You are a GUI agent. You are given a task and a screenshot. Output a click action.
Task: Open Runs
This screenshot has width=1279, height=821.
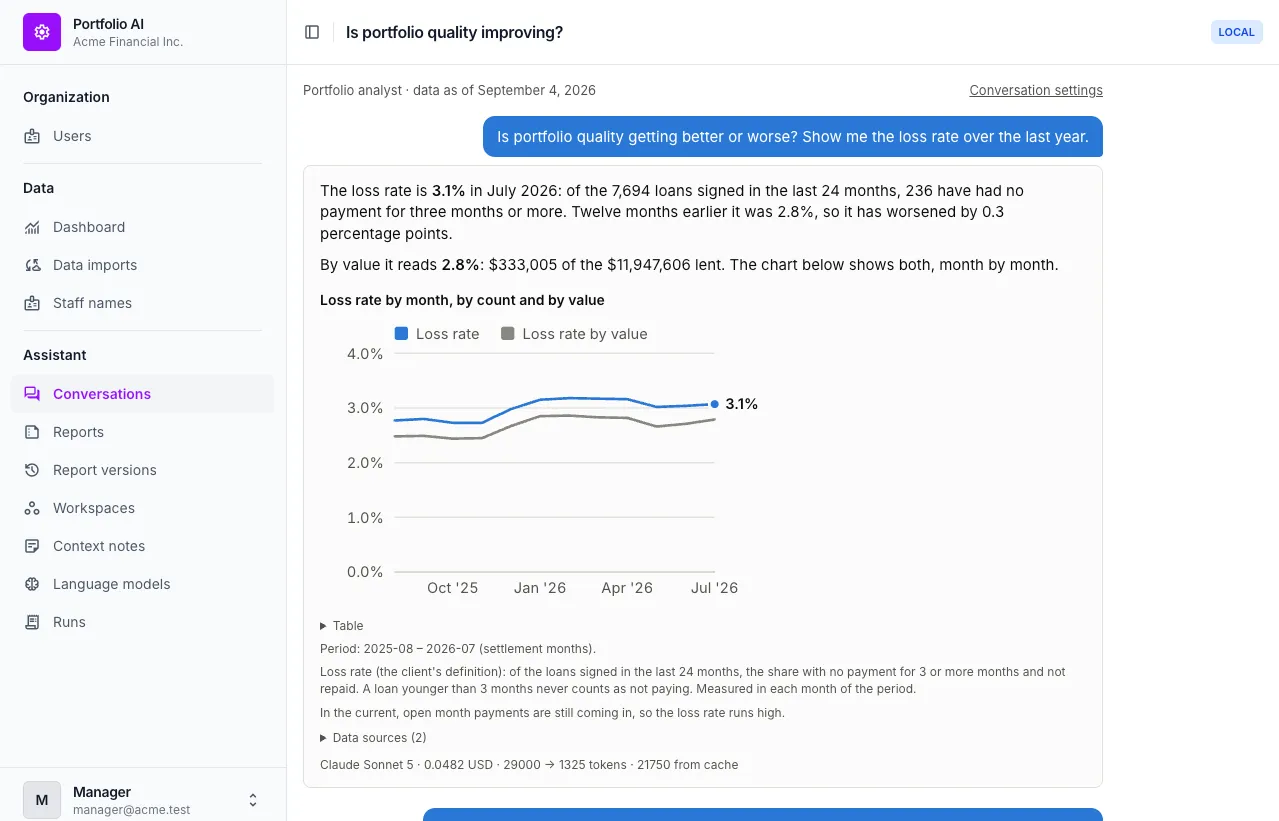coord(142,622)
